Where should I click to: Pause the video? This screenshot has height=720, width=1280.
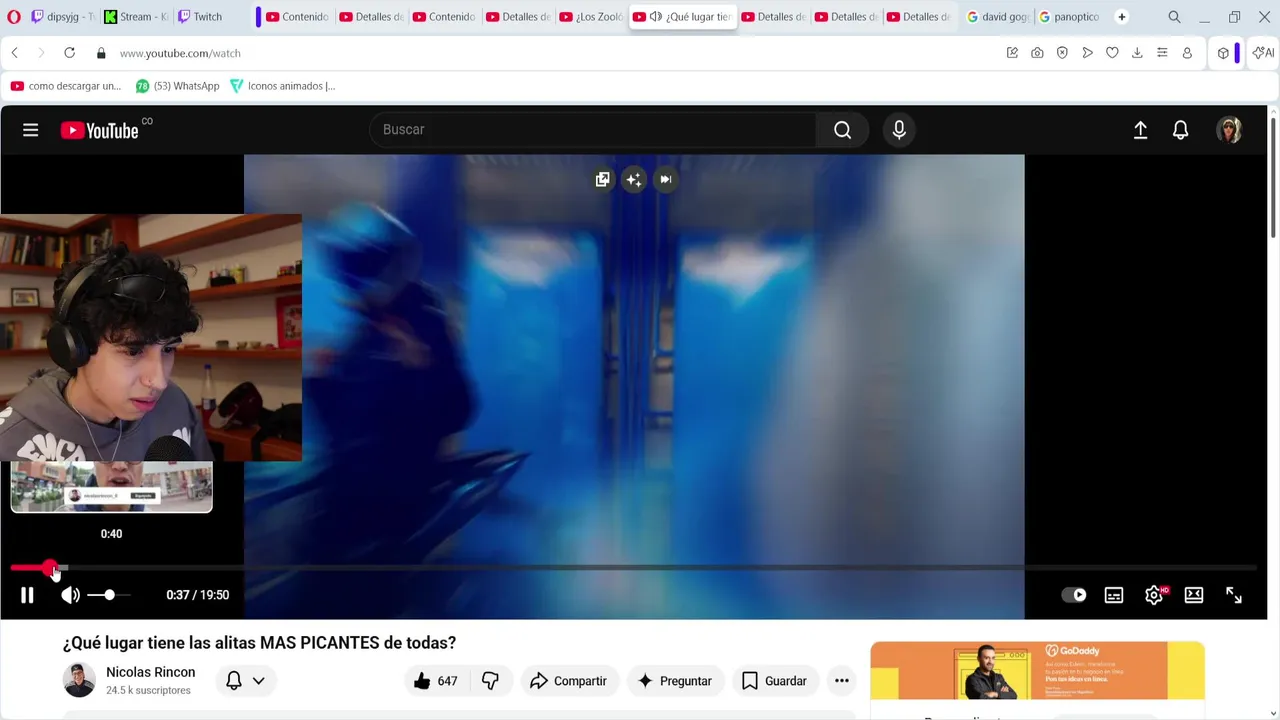tap(27, 595)
